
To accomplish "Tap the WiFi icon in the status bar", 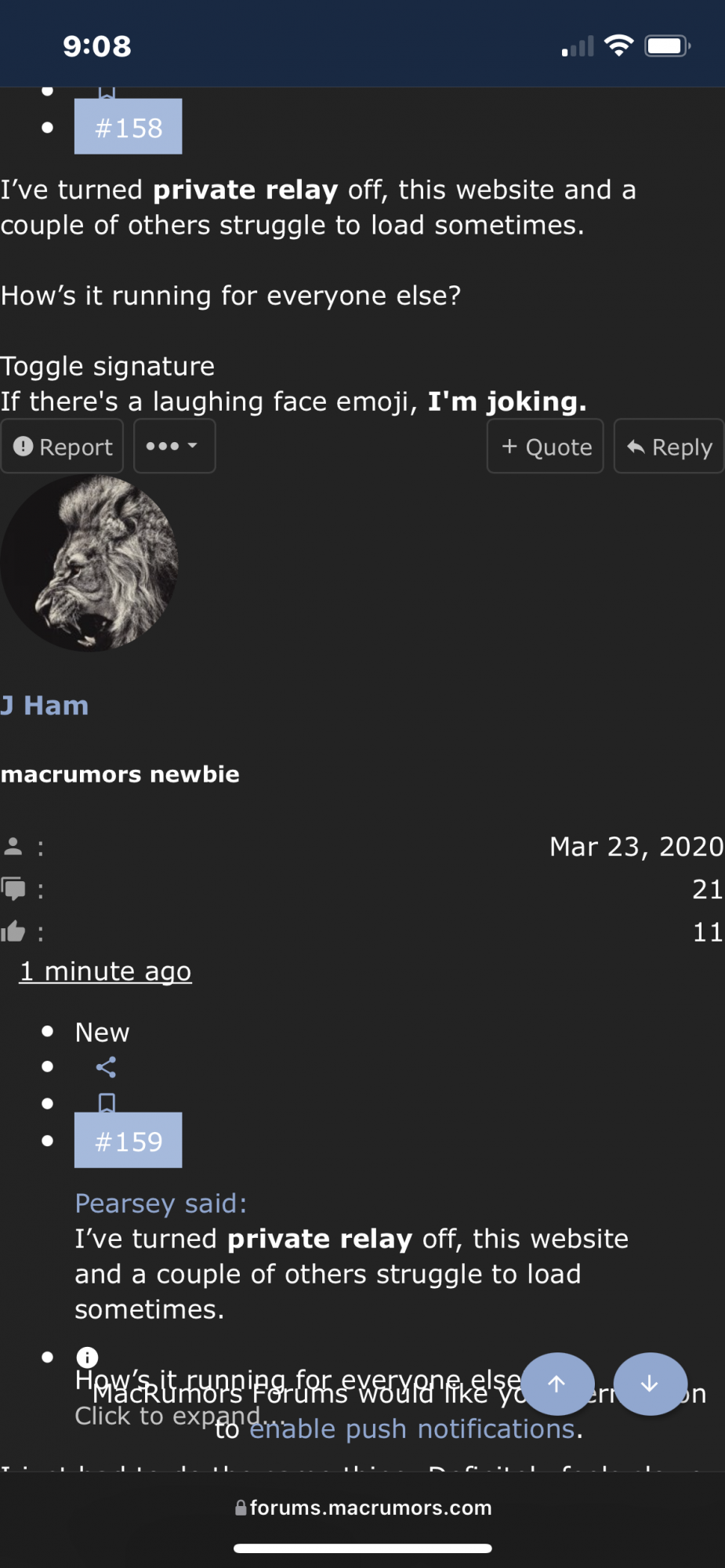I will 619,46.
